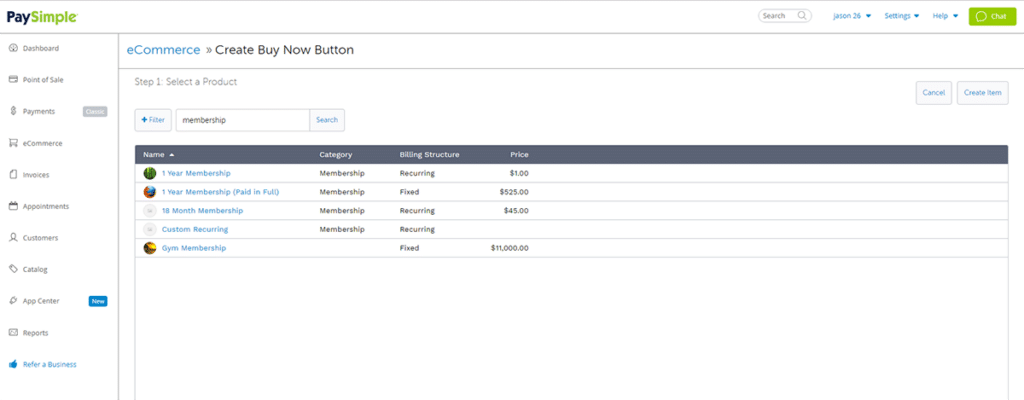Viewport: 1024px width, 400px height.
Task: Click the 18 Month Membership placeholder image
Action: 150,210
